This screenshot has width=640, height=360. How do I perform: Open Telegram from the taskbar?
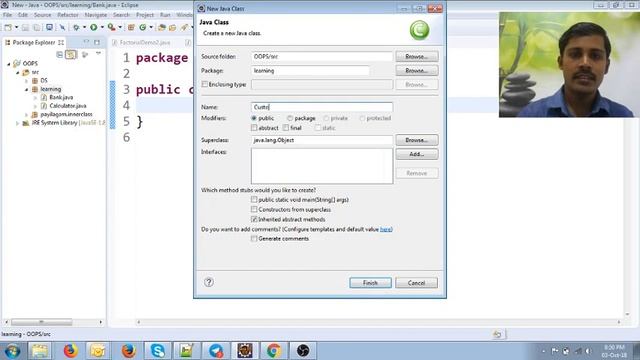click(216, 351)
